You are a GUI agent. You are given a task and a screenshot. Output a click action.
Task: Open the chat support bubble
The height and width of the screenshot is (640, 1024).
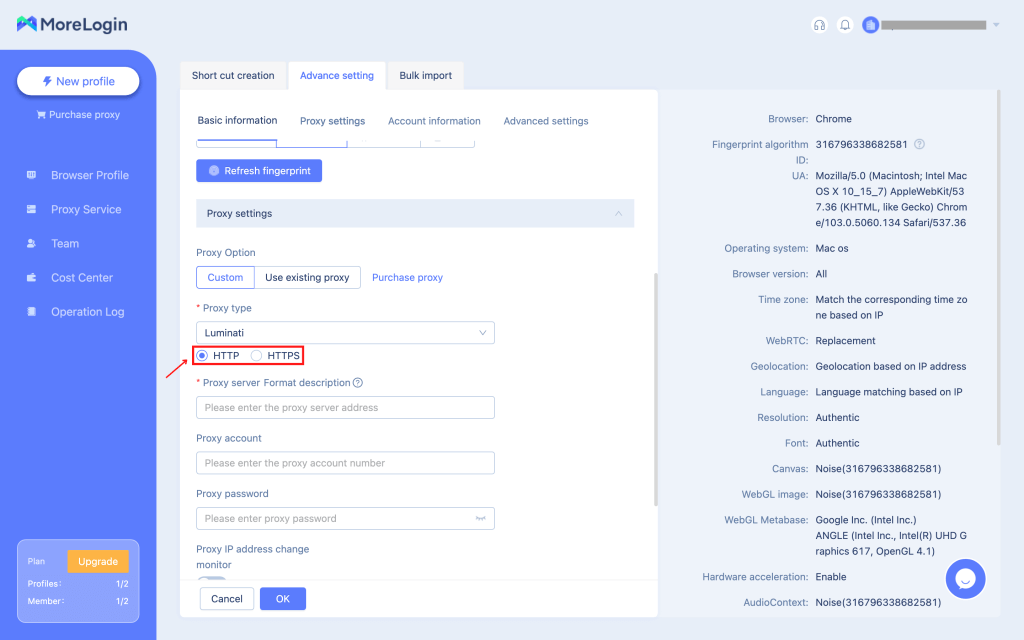click(x=965, y=579)
